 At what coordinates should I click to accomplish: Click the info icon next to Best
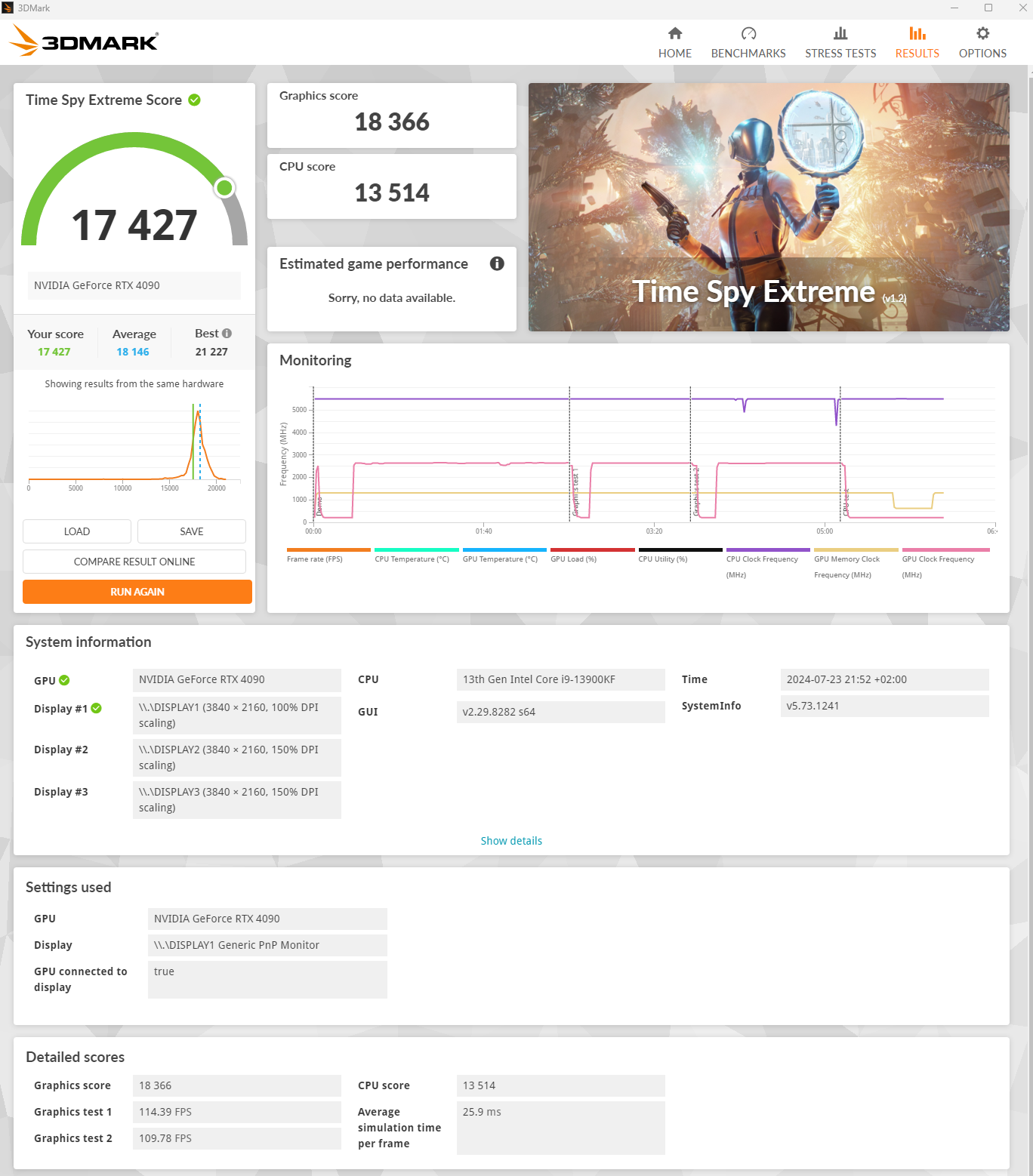tap(227, 334)
